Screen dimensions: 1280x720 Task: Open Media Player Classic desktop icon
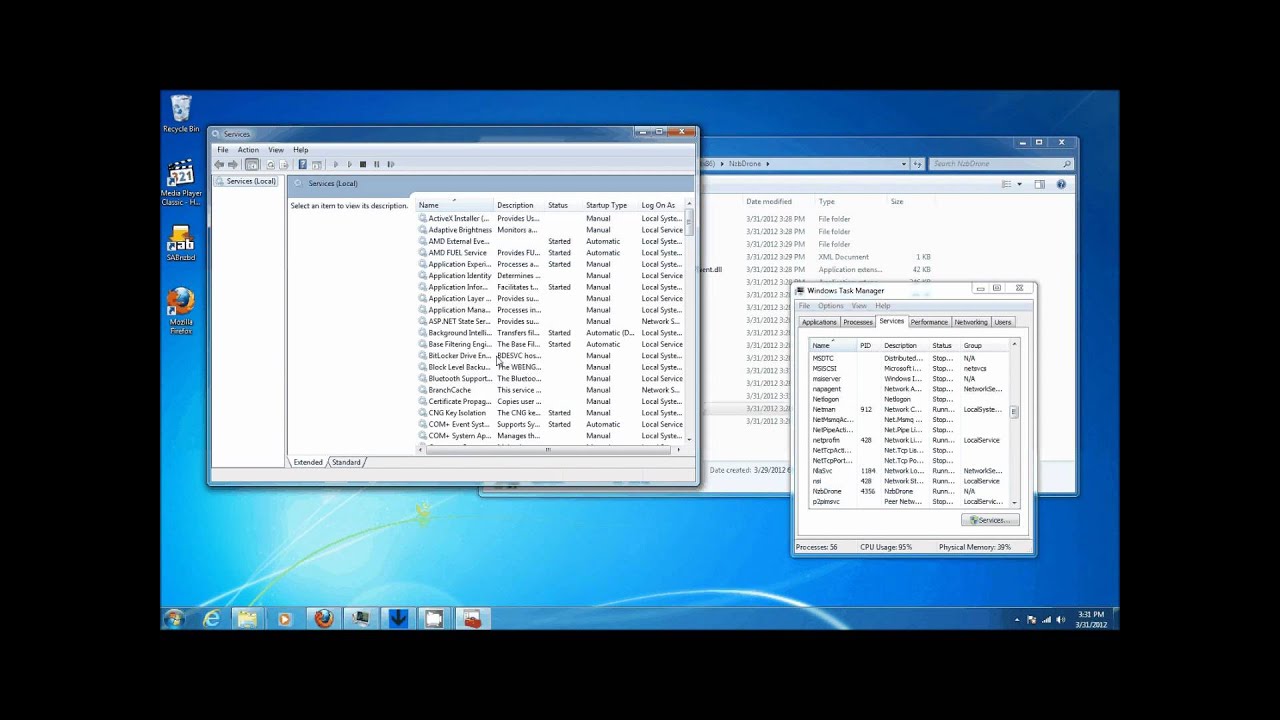(x=181, y=183)
